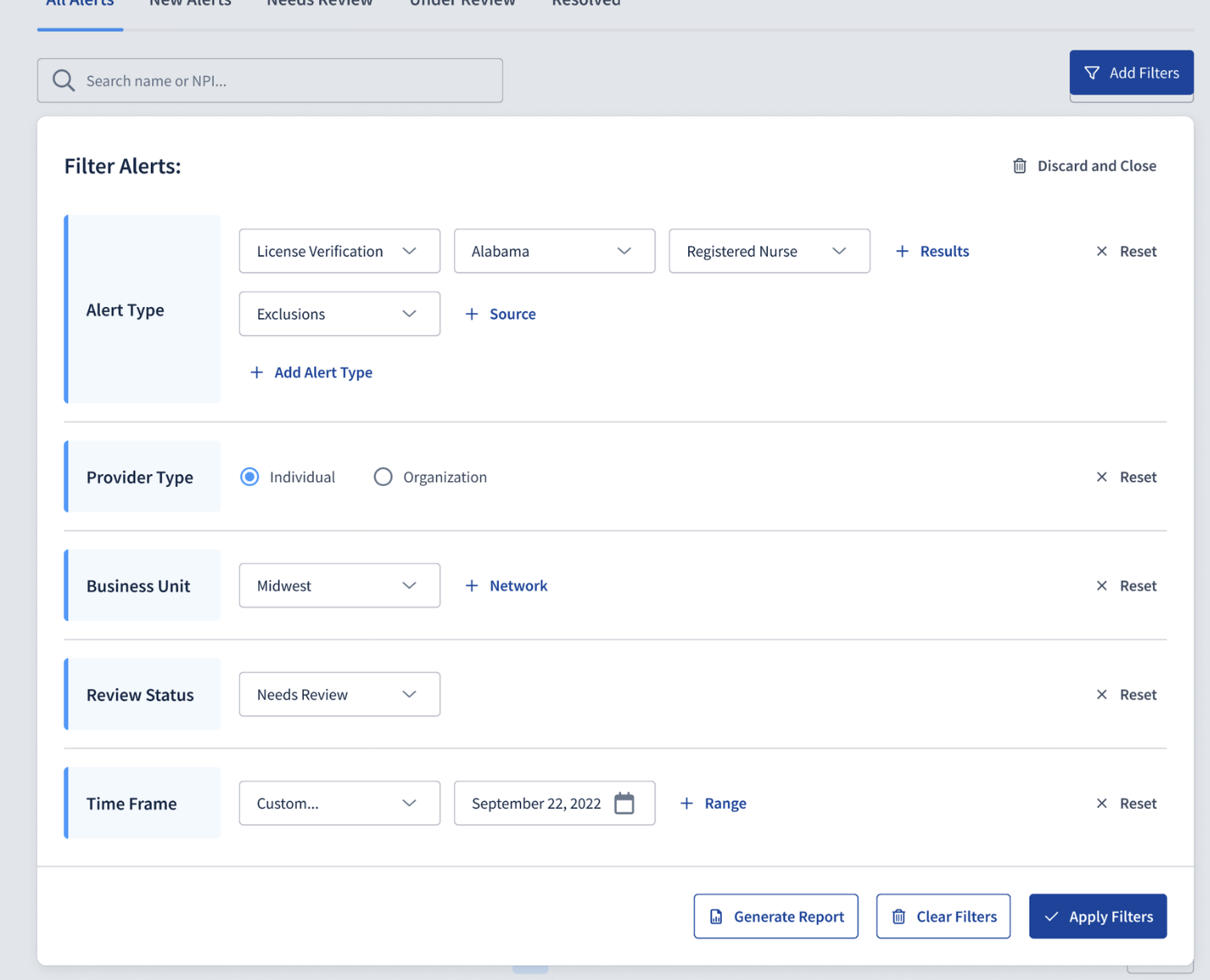
Task: Click the Filter Alerts: heading
Action: [x=123, y=165]
